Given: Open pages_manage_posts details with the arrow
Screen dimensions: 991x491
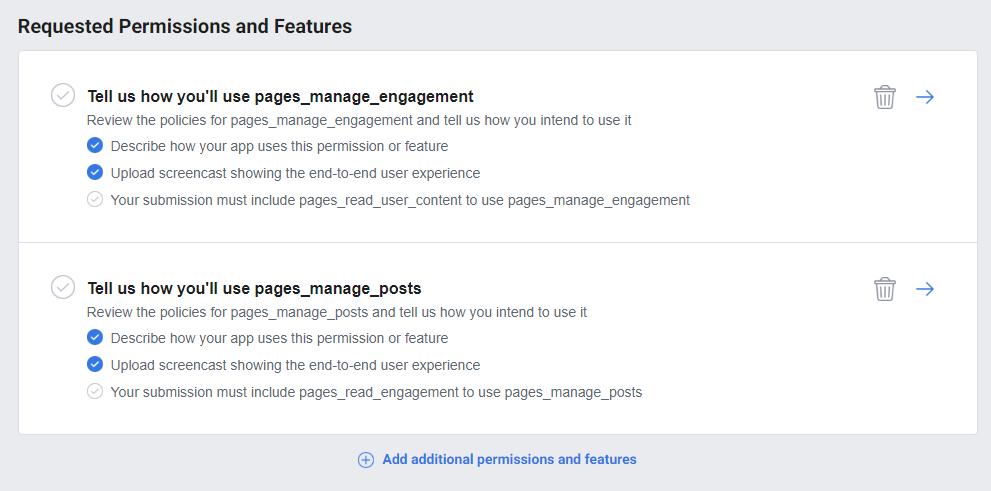Looking at the screenshot, I should point(925,289).
